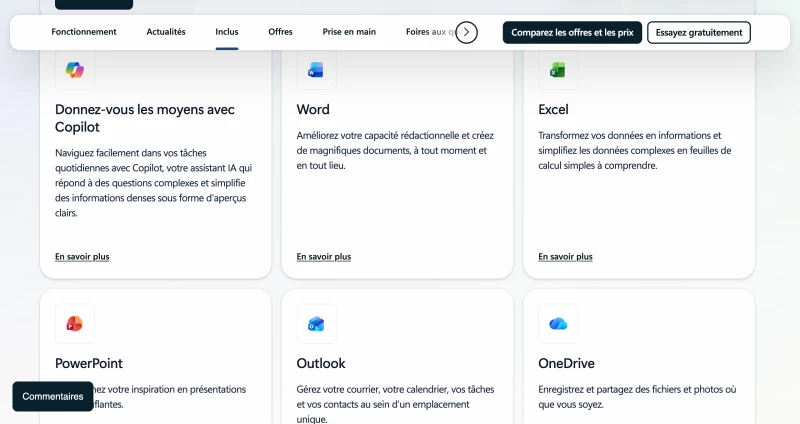Click the Copilot description starting 'Naviguez facilement'
Image resolution: width=800 pixels, height=424 pixels.
click(x=154, y=183)
